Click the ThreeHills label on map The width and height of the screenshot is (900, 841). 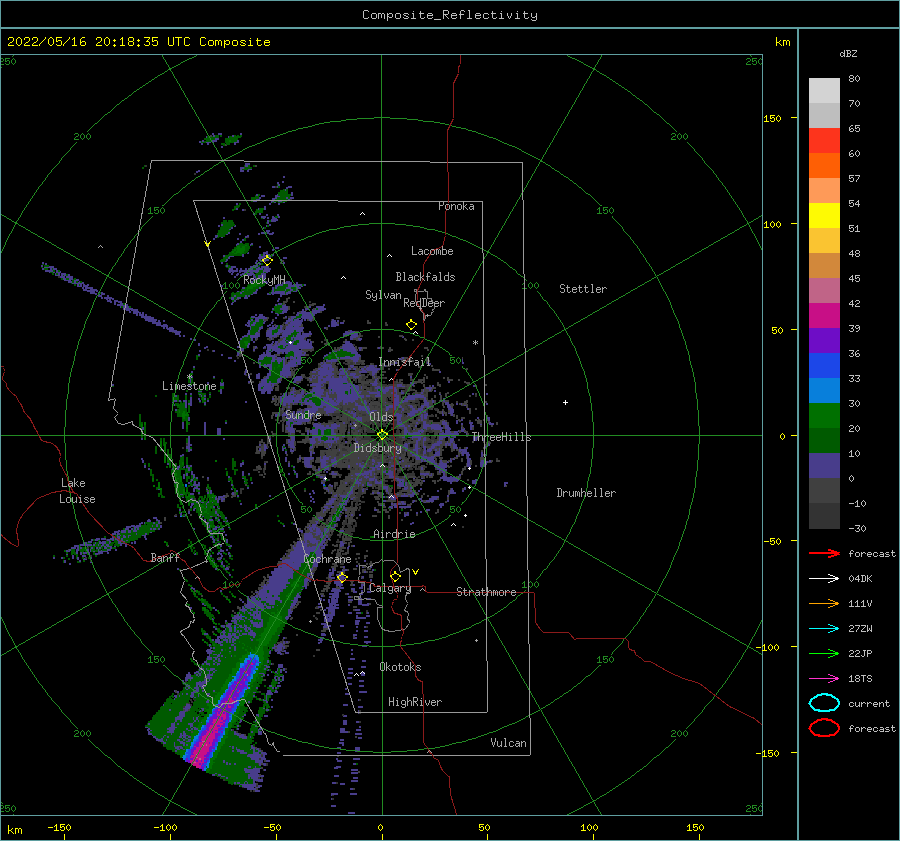[x=502, y=437]
